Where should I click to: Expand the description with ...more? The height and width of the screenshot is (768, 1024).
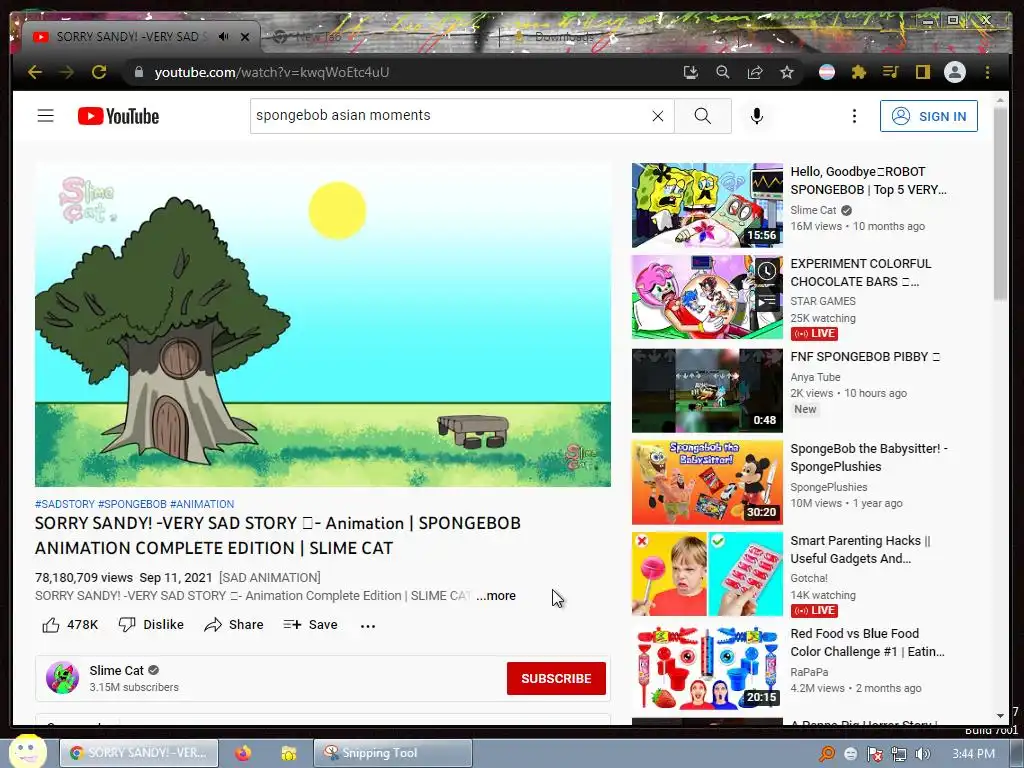496,596
